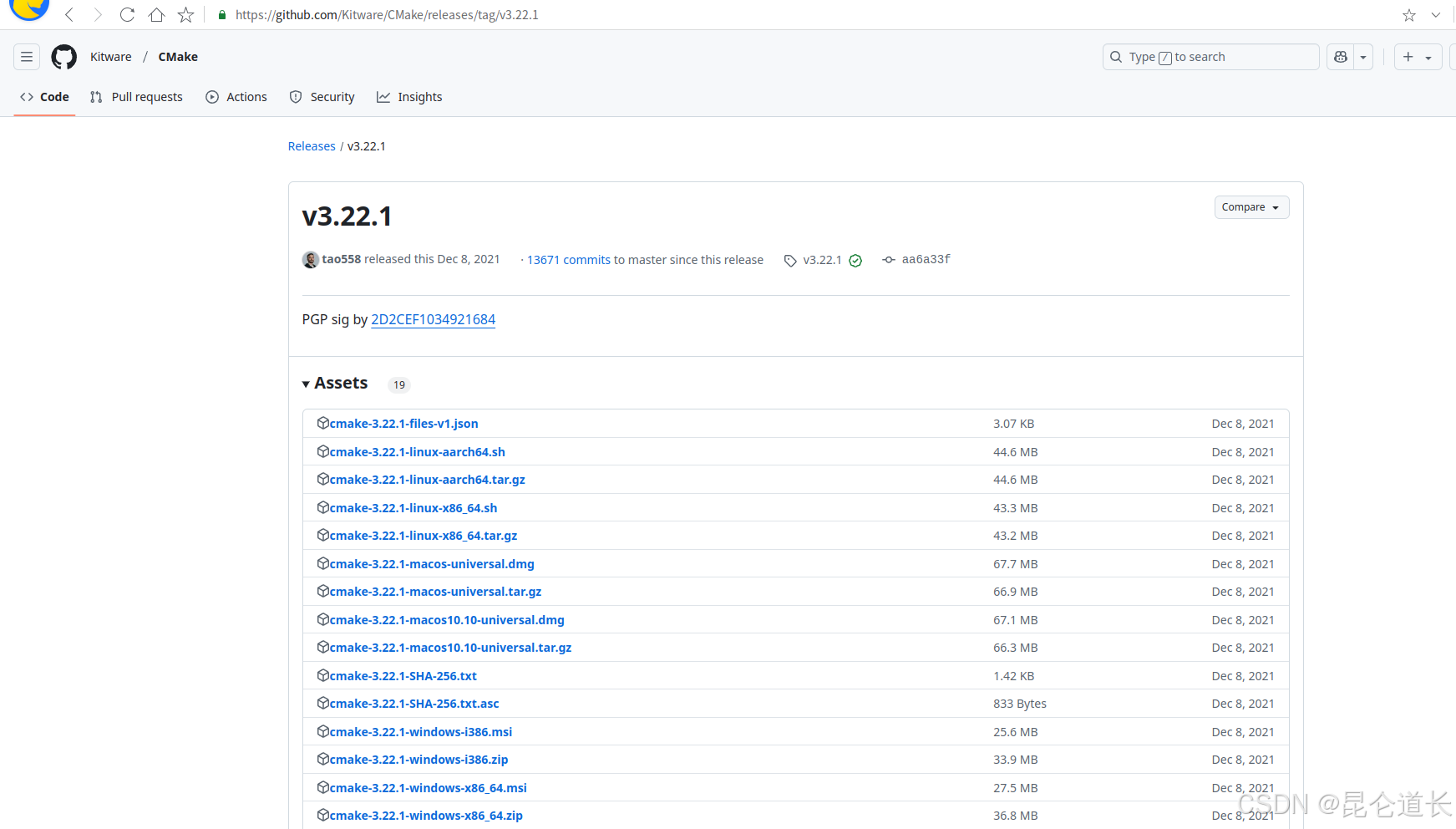Image resolution: width=1456 pixels, height=829 pixels.
Task: Open the hamburger navigation menu
Action: point(27,57)
